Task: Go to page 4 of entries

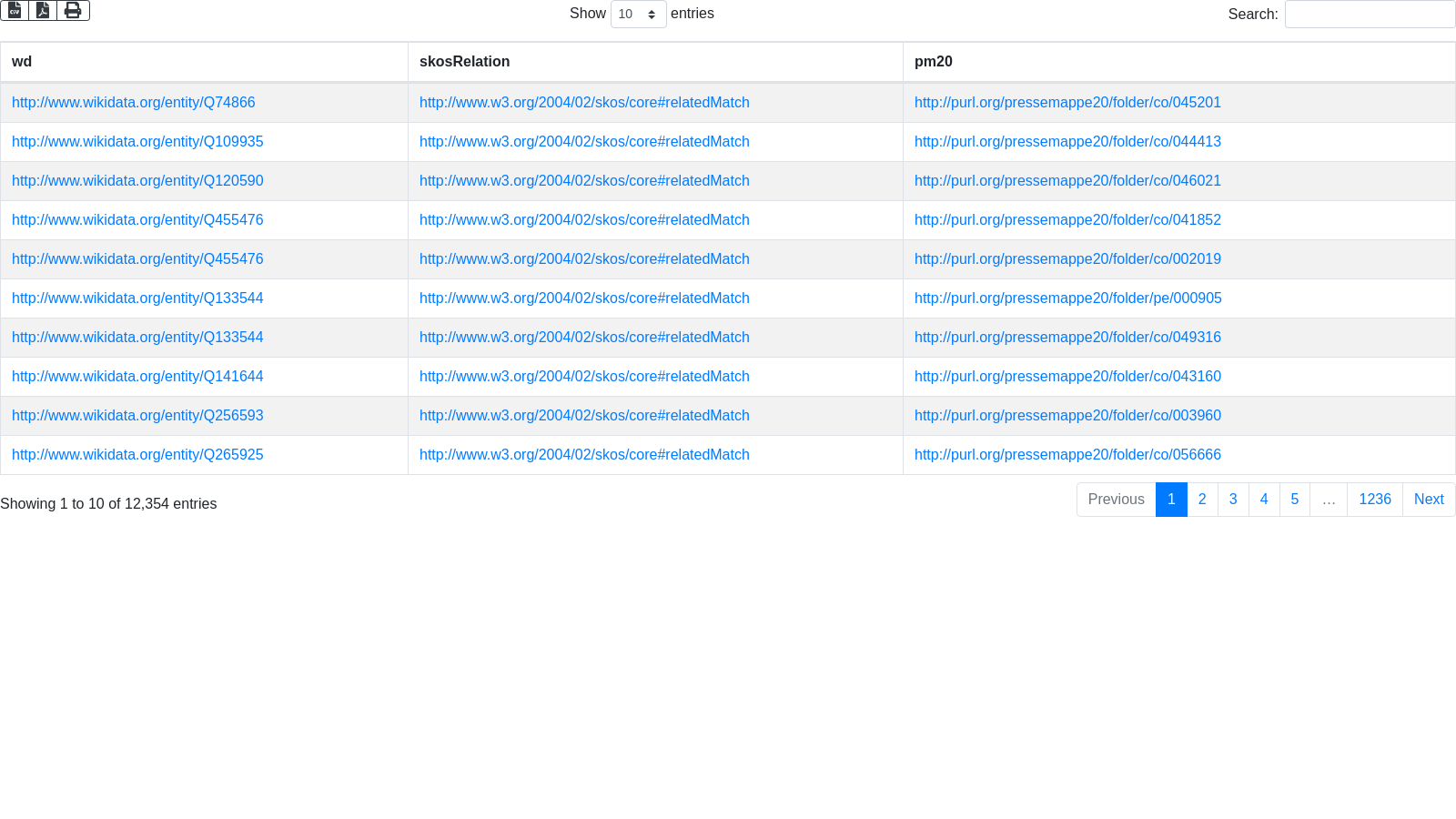Action: [x=1264, y=500]
